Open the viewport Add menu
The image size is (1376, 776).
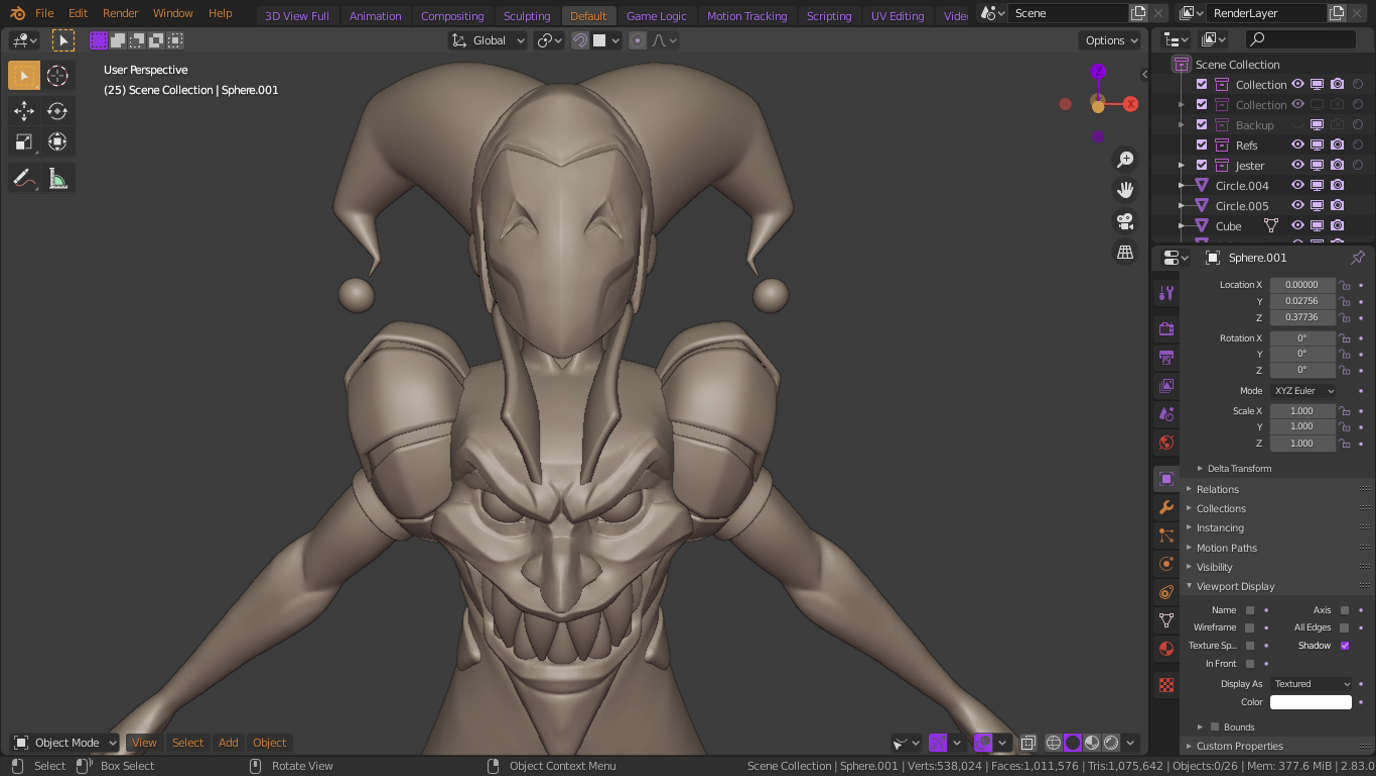click(228, 743)
